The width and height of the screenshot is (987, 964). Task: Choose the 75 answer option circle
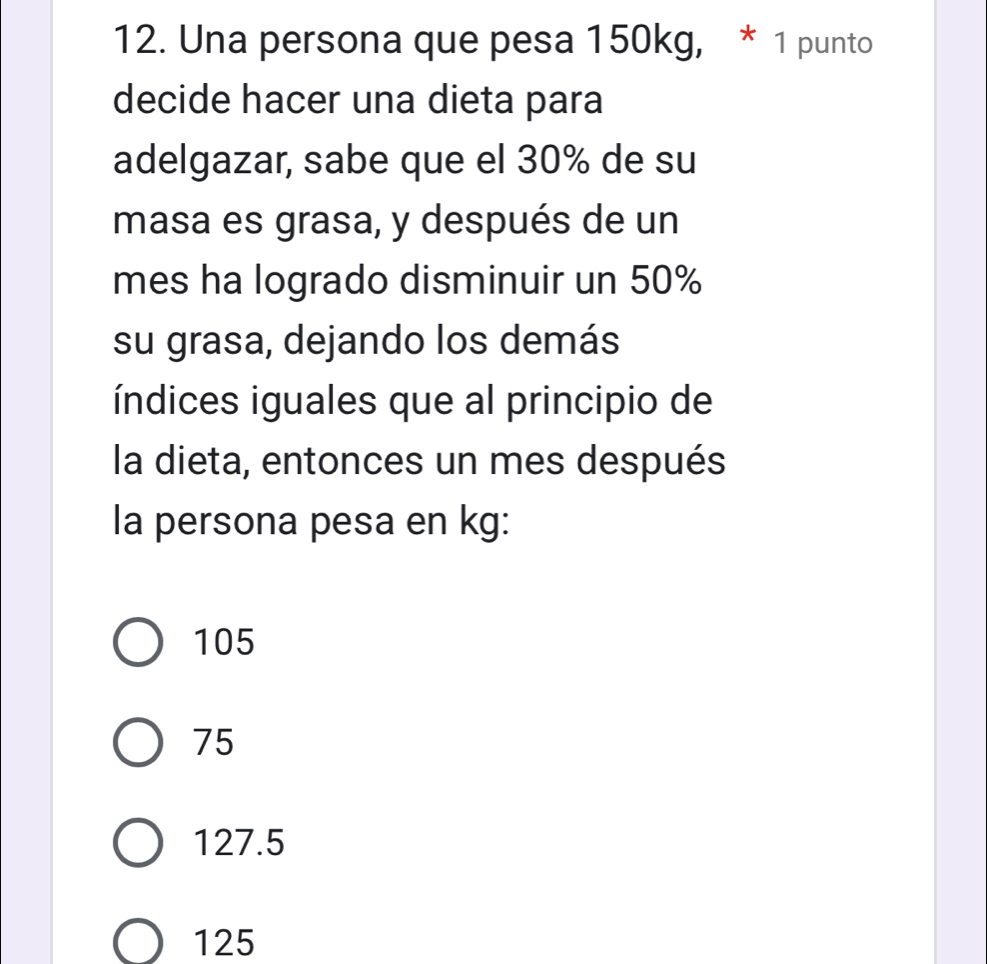(x=141, y=743)
